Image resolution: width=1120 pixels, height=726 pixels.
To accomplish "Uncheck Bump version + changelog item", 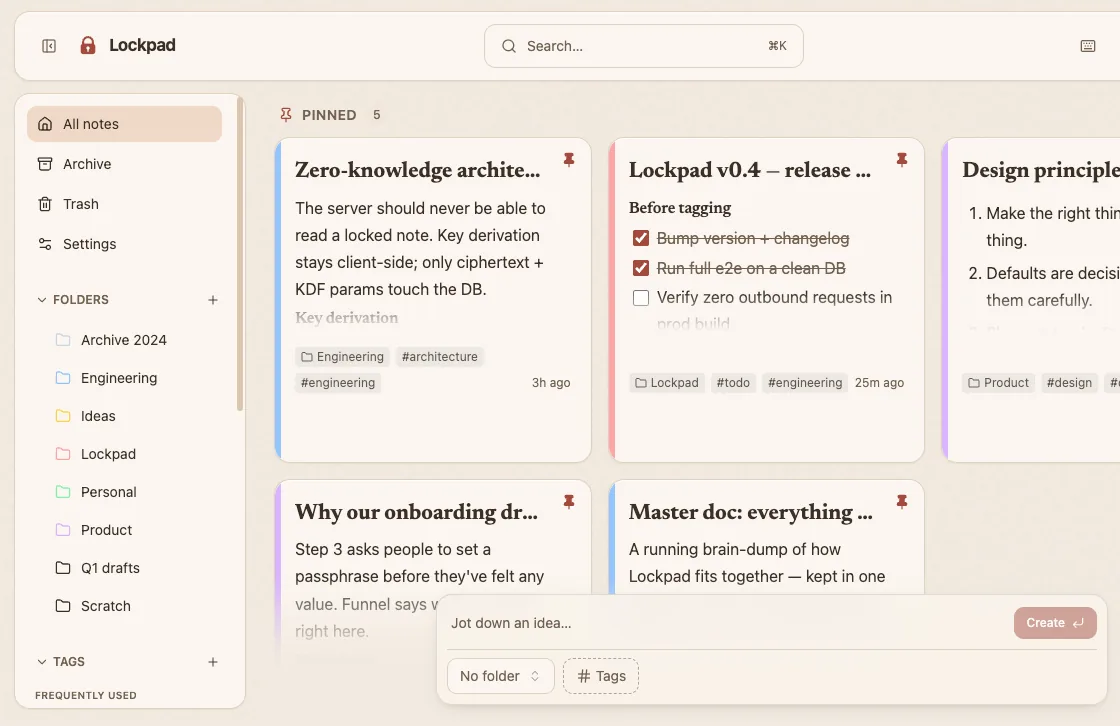I will pyautogui.click(x=641, y=238).
